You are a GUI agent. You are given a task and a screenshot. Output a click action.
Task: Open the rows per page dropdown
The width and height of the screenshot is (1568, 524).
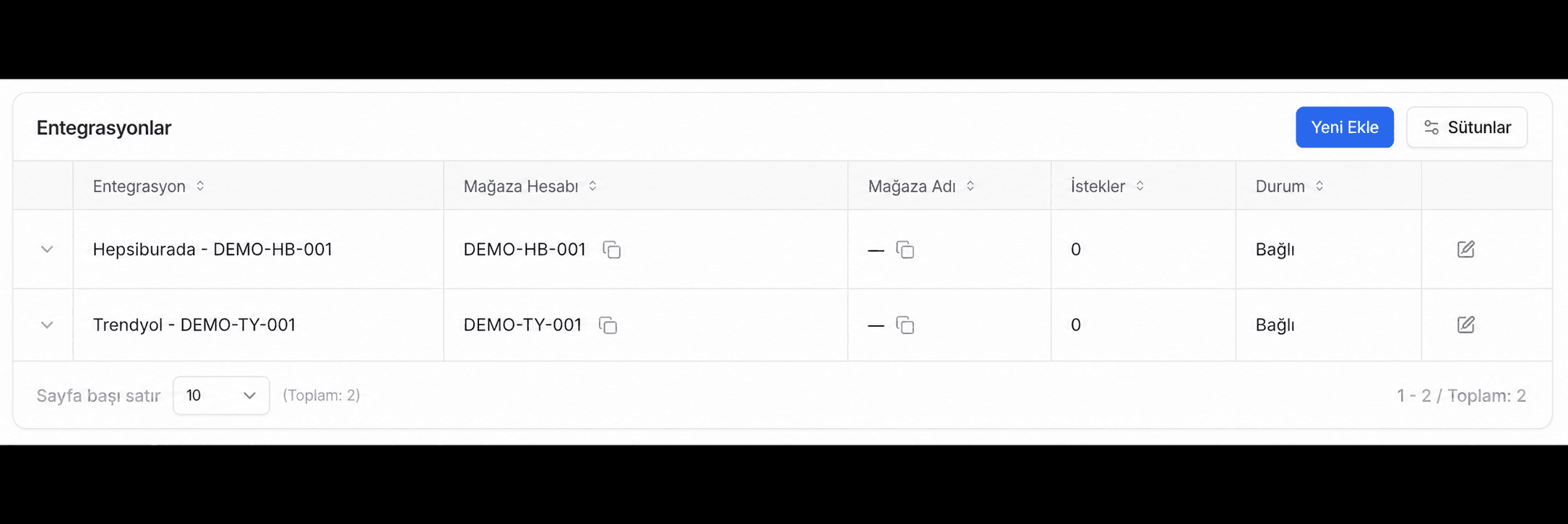pyautogui.click(x=221, y=395)
